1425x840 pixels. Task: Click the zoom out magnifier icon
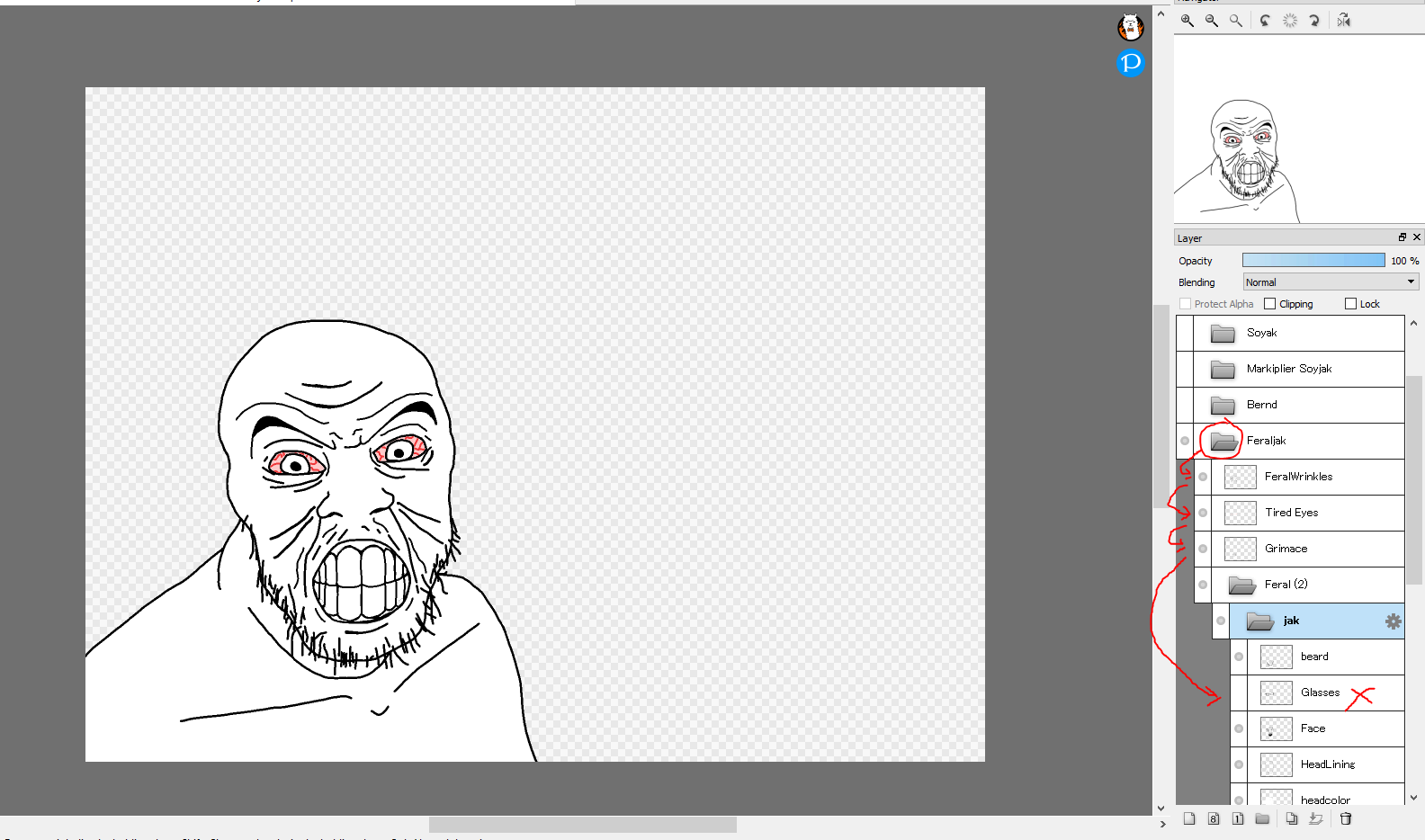pyautogui.click(x=1212, y=21)
